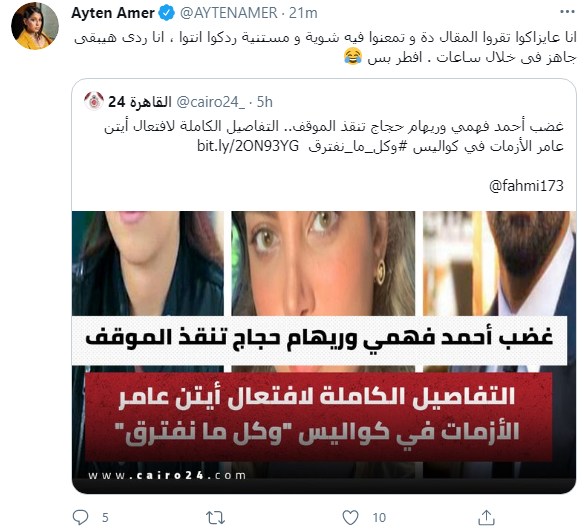
Task: Open the quoted tweet's 5h timestamp
Action: (x=264, y=102)
